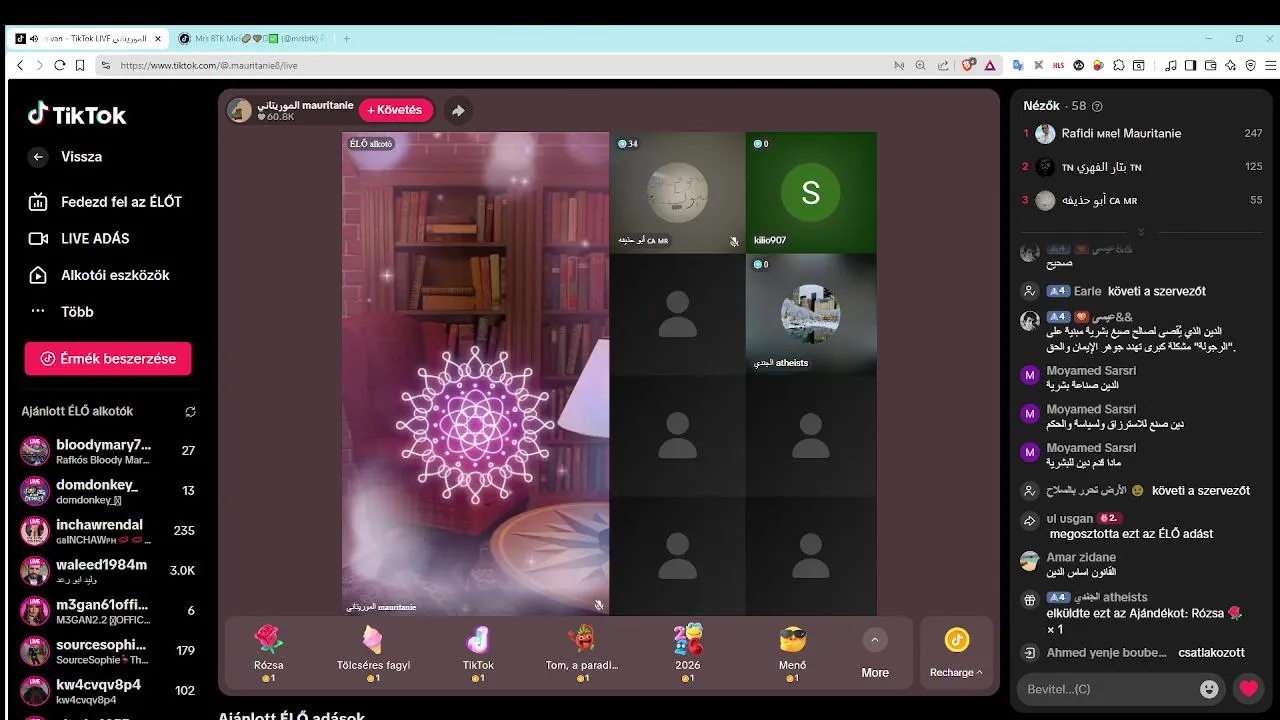The image size is (1280, 720).
Task: Open site settings icon in address bar
Action: pos(105,65)
